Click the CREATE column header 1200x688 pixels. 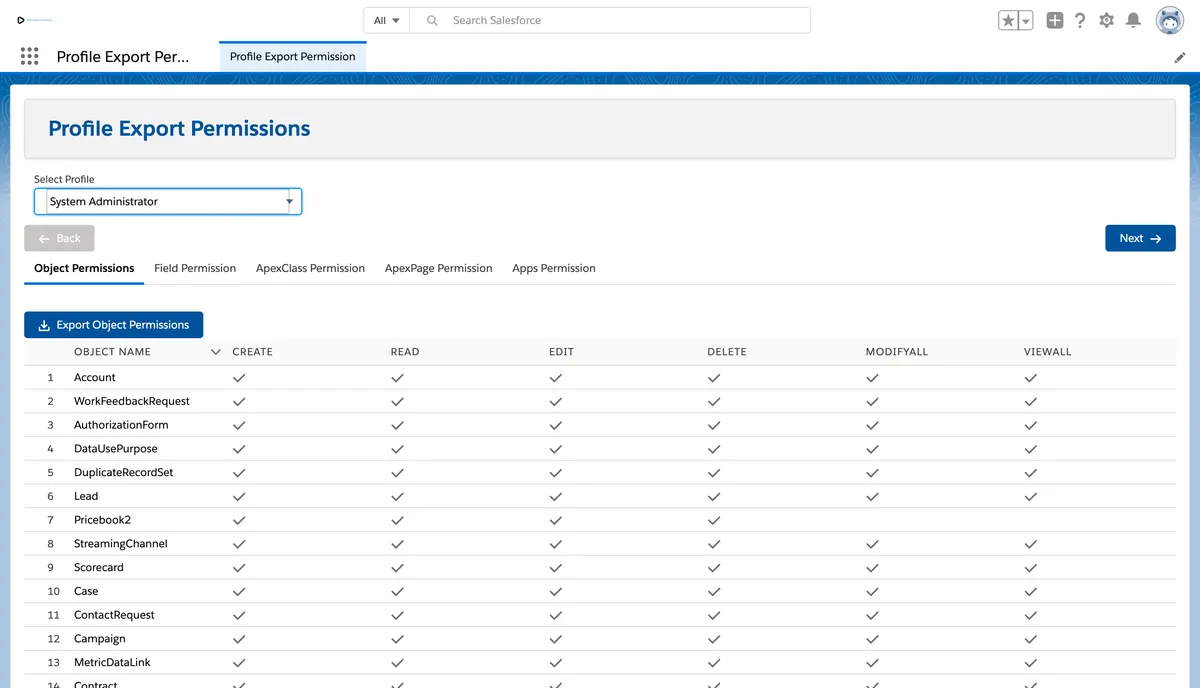[x=252, y=352]
